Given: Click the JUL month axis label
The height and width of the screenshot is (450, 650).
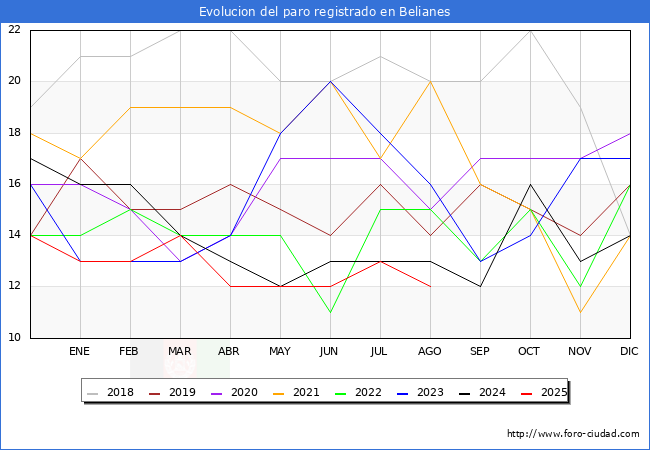Looking at the screenshot, I should tap(379, 351).
